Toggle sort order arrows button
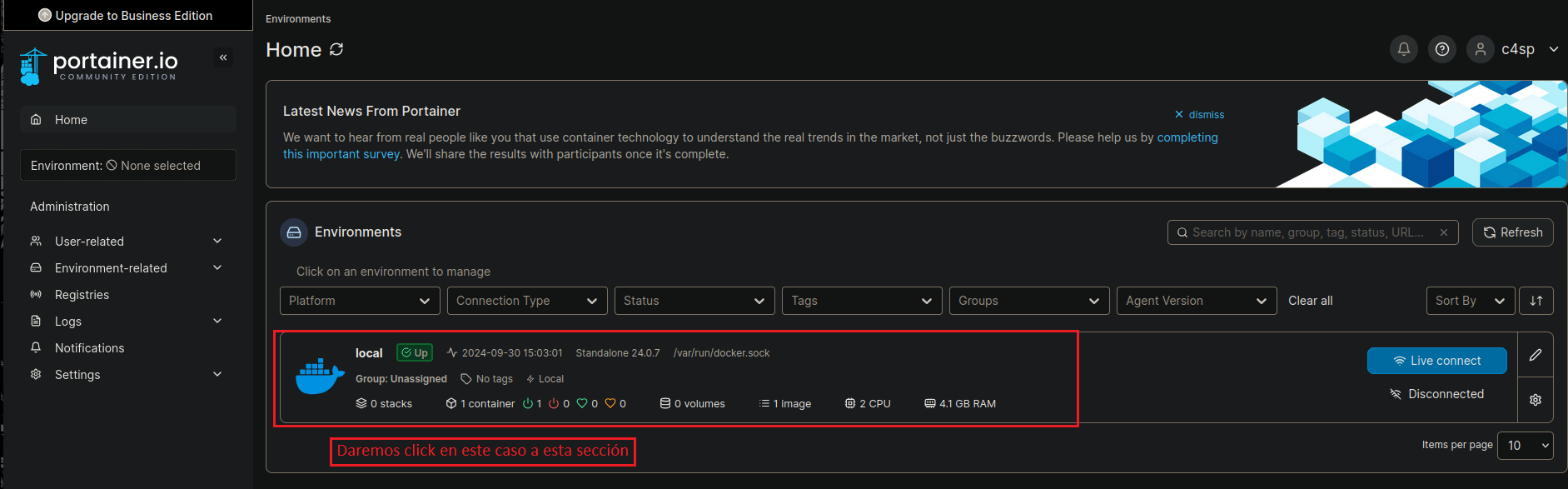The width and height of the screenshot is (1568, 489). (x=1536, y=301)
